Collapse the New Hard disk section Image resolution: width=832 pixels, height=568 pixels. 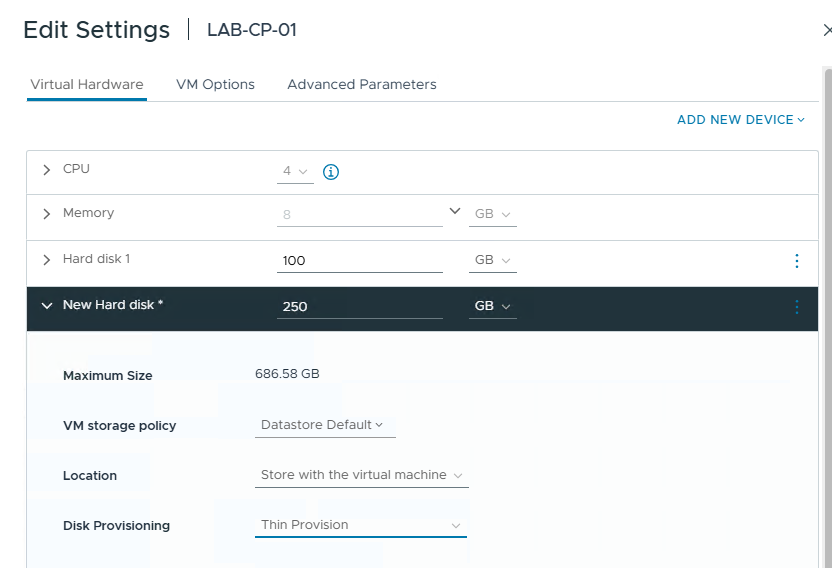[46, 306]
